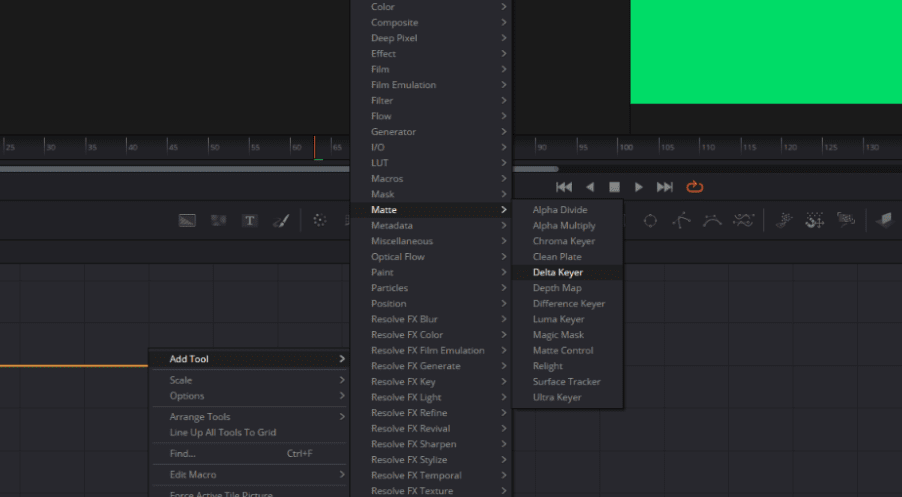
Task: Expand the Add Tool submenu
Action: pos(249,359)
